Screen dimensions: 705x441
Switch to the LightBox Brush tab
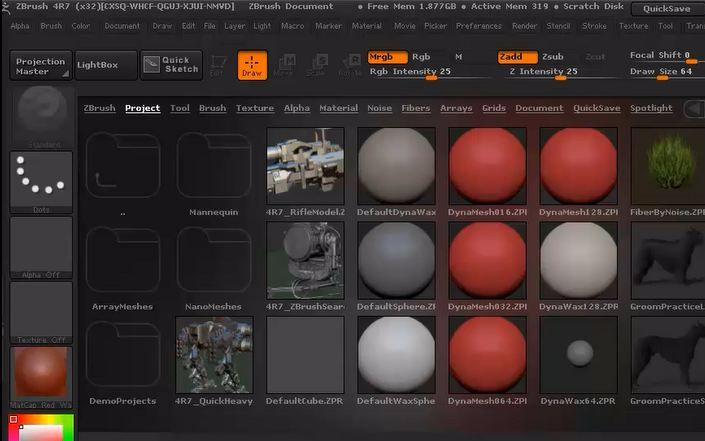tap(212, 108)
